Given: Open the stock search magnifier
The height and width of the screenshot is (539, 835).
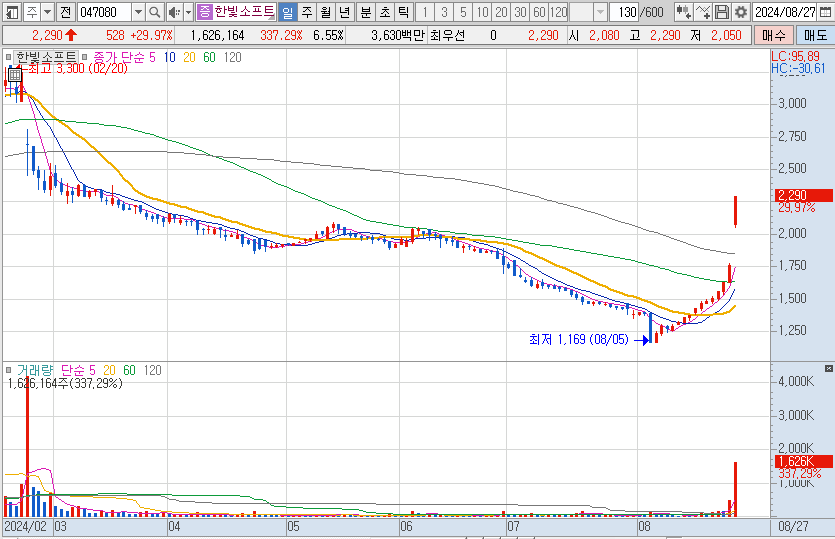Looking at the screenshot, I should coord(154,12).
